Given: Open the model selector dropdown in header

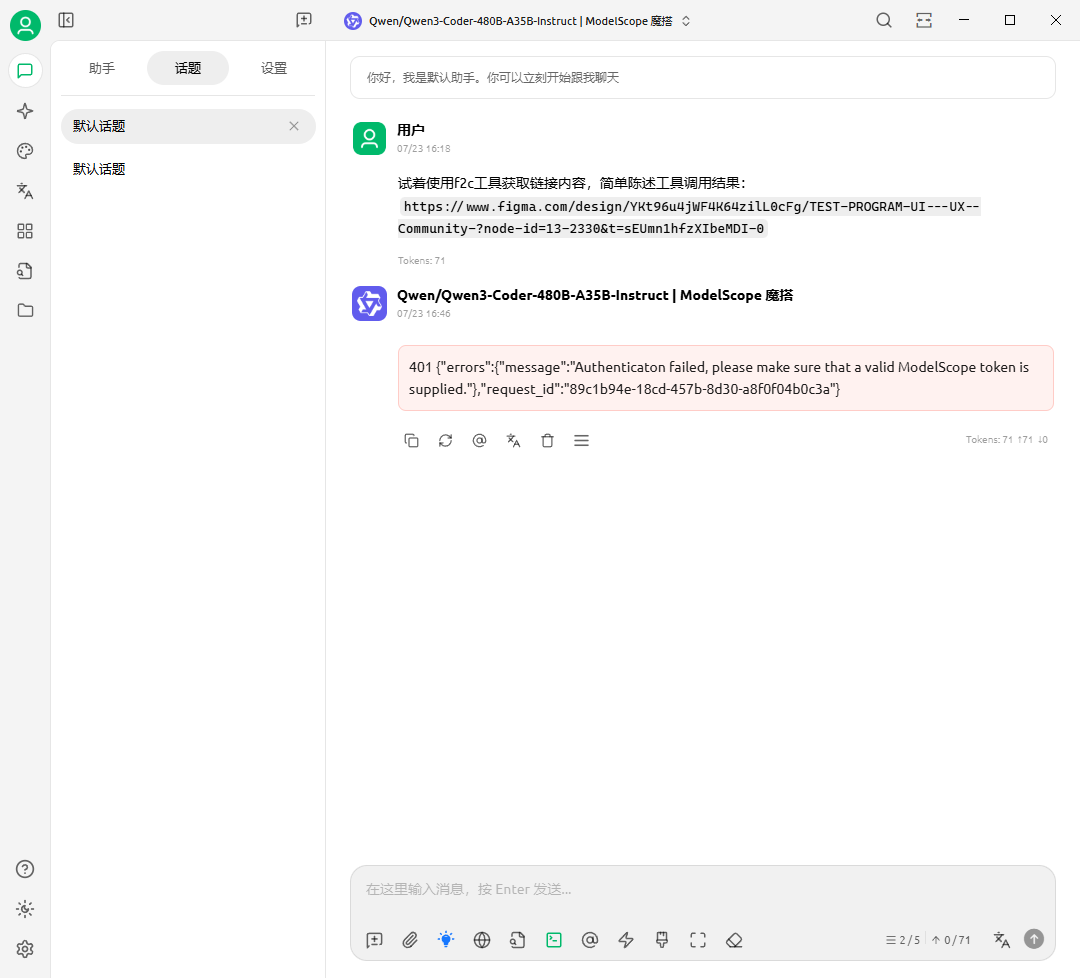Looking at the screenshot, I should [517, 21].
